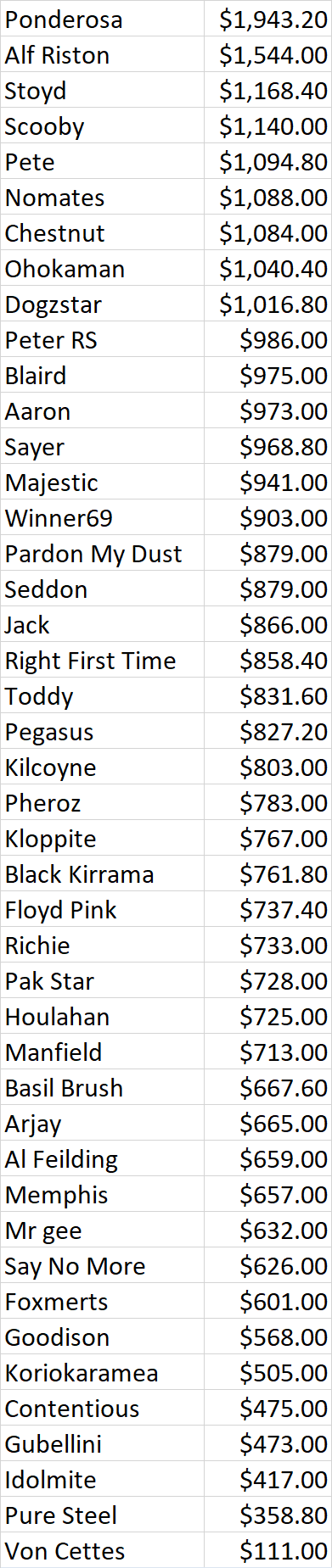Select the Alf Riston cell
Image resolution: width=332 pixels, height=1568 pixels.
(102, 54)
